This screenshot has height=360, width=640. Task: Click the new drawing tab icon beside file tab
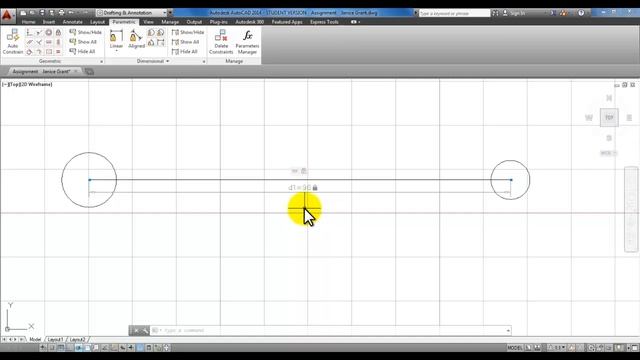click(x=89, y=71)
